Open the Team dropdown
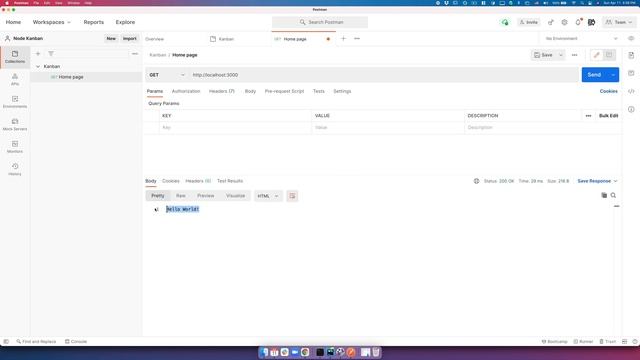Screen dimensions: 640x360 tap(619, 22)
